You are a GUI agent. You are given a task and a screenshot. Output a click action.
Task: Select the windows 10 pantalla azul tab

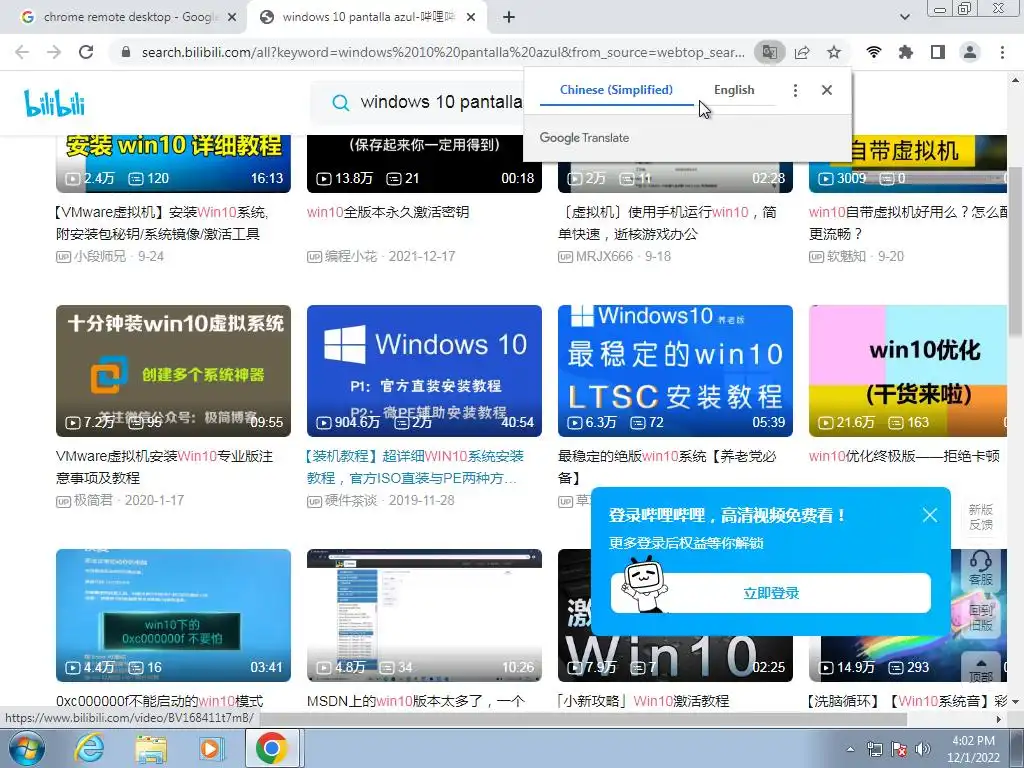click(x=366, y=17)
